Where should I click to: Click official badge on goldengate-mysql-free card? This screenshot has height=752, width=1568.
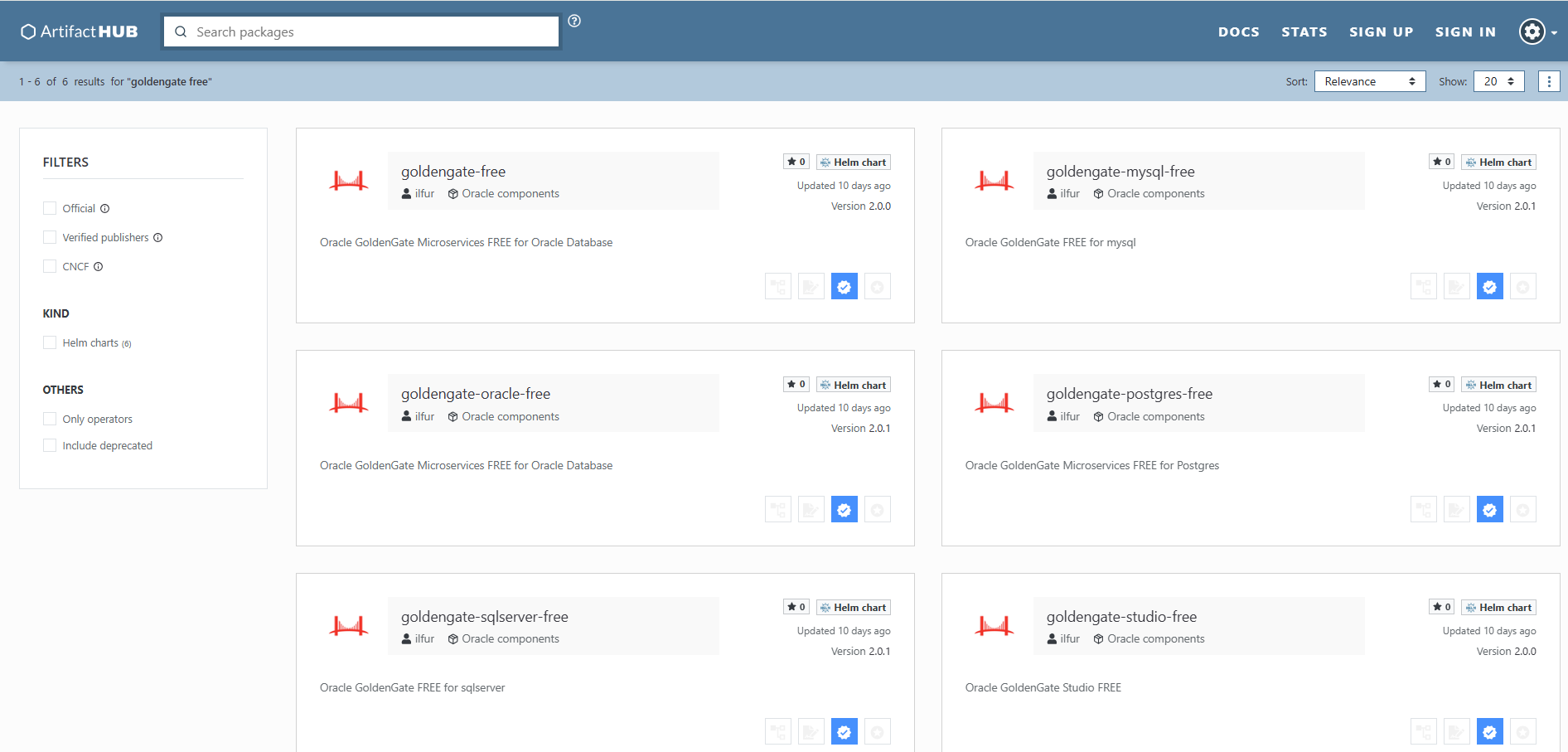point(1523,287)
